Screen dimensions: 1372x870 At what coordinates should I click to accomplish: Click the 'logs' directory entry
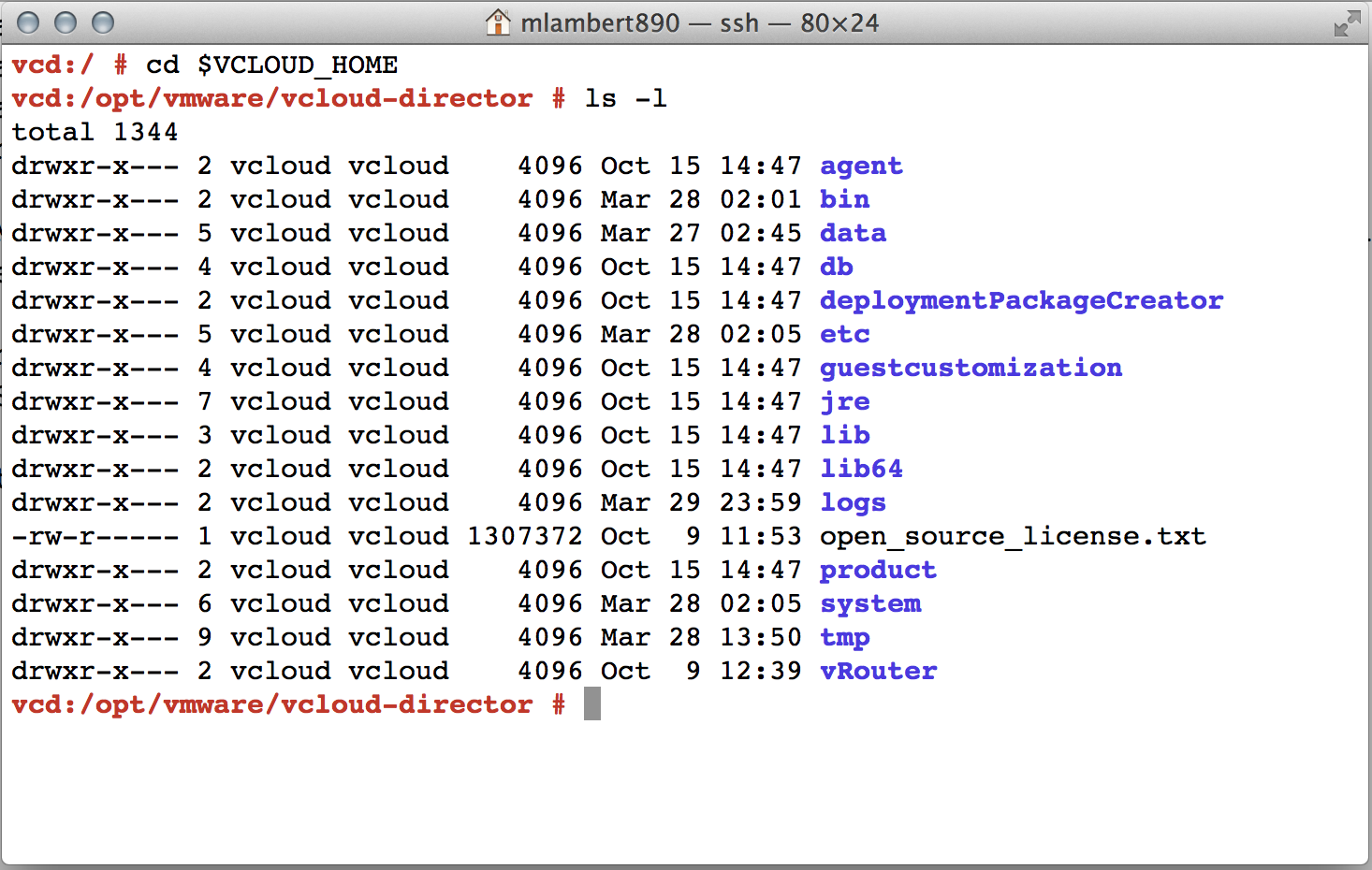853,502
